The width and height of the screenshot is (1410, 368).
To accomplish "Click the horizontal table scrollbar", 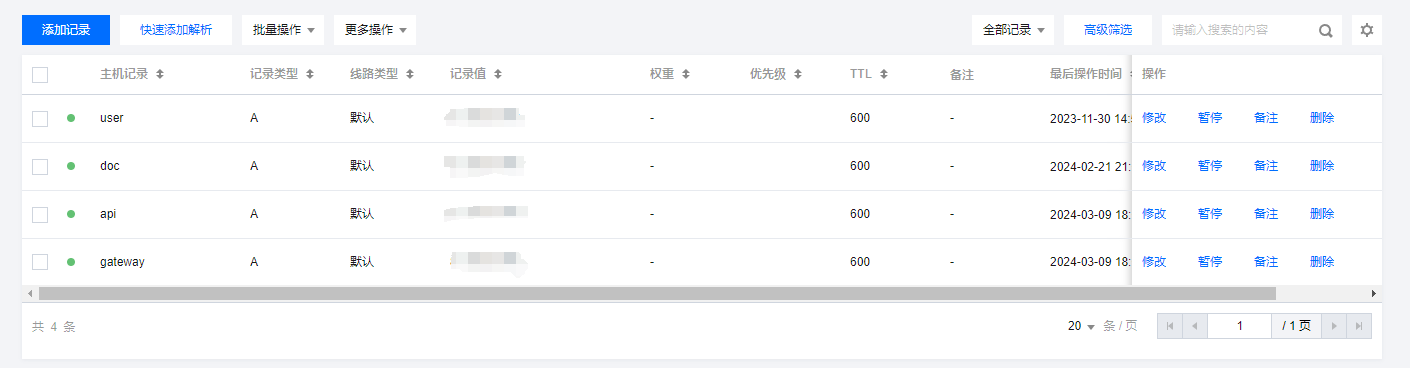I will pyautogui.click(x=657, y=293).
